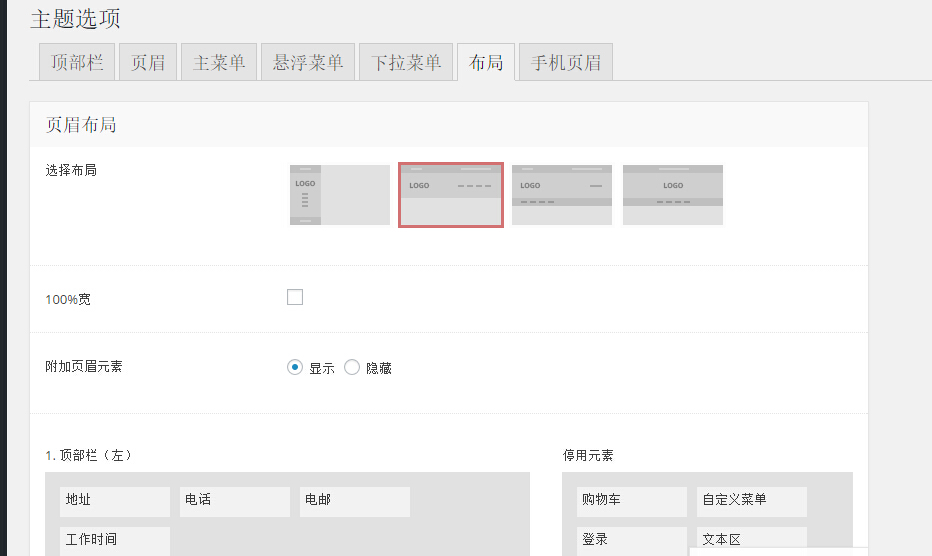Click the 购物车 disabled element

(x=632, y=501)
